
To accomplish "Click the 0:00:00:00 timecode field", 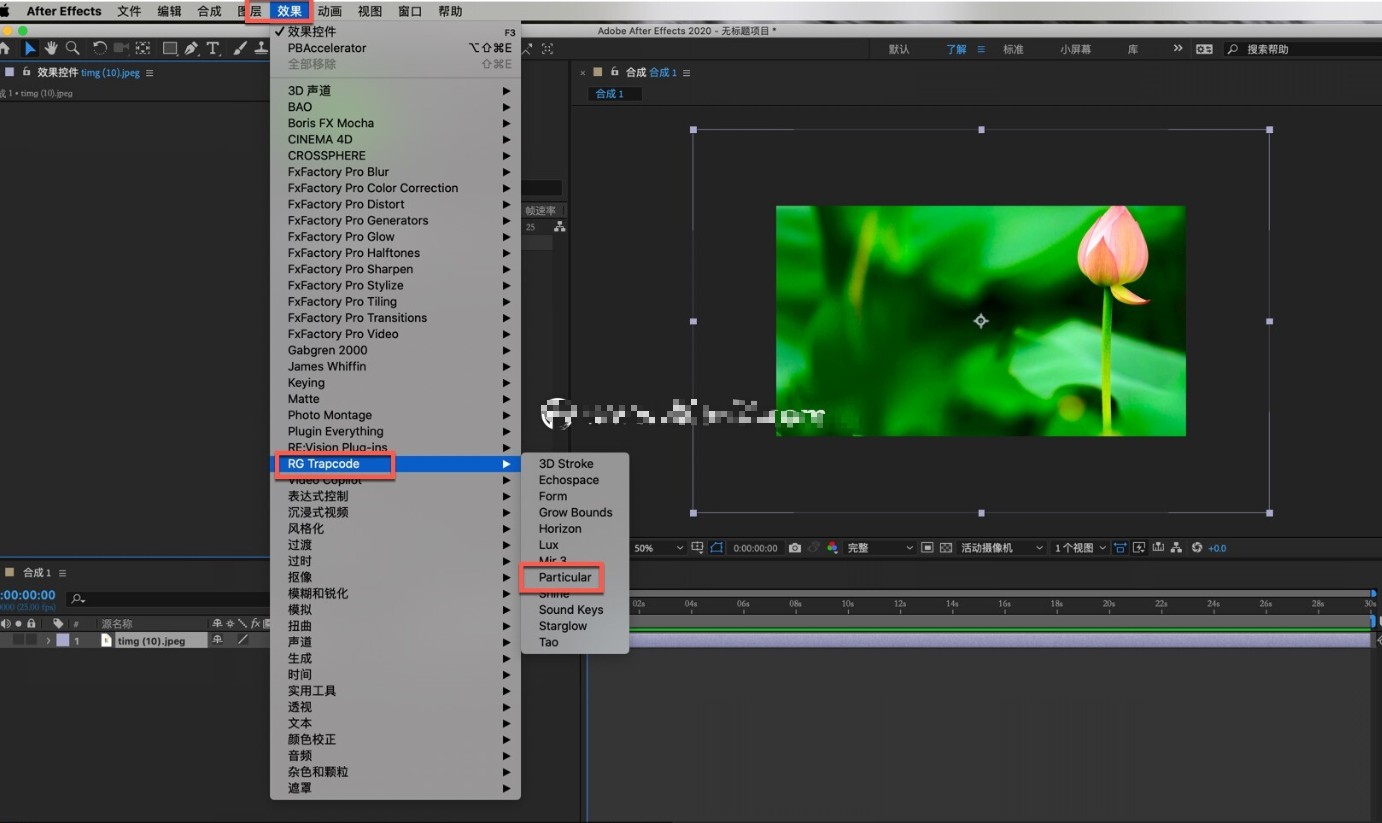I will (754, 546).
